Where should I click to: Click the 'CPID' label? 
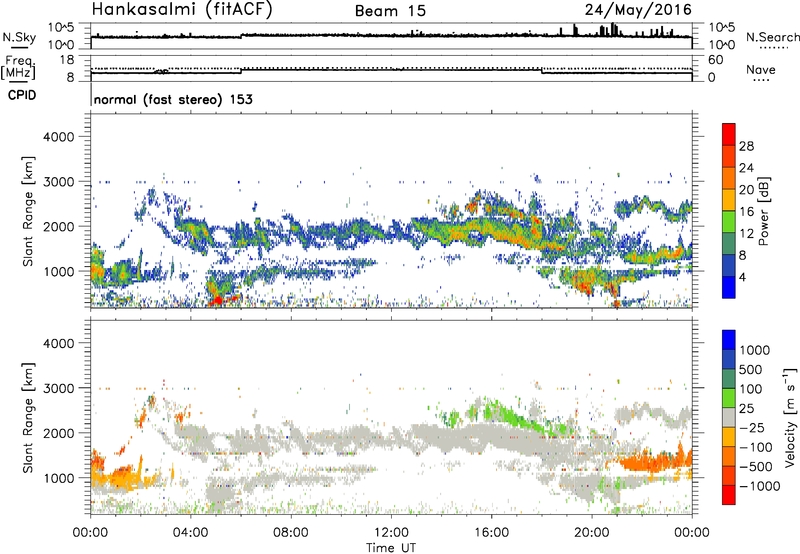coord(22,95)
